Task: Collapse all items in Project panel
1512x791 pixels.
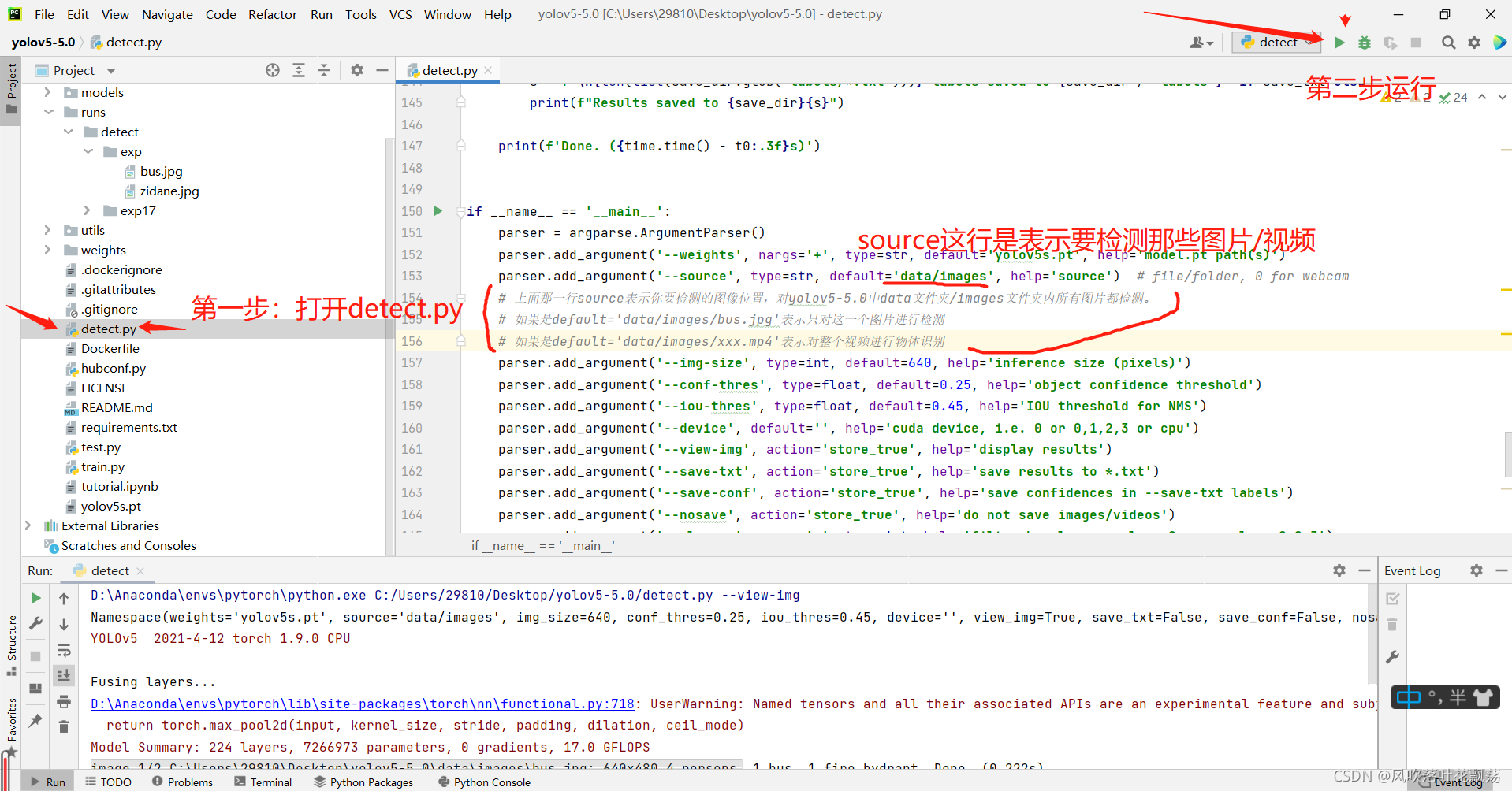Action: pos(324,70)
